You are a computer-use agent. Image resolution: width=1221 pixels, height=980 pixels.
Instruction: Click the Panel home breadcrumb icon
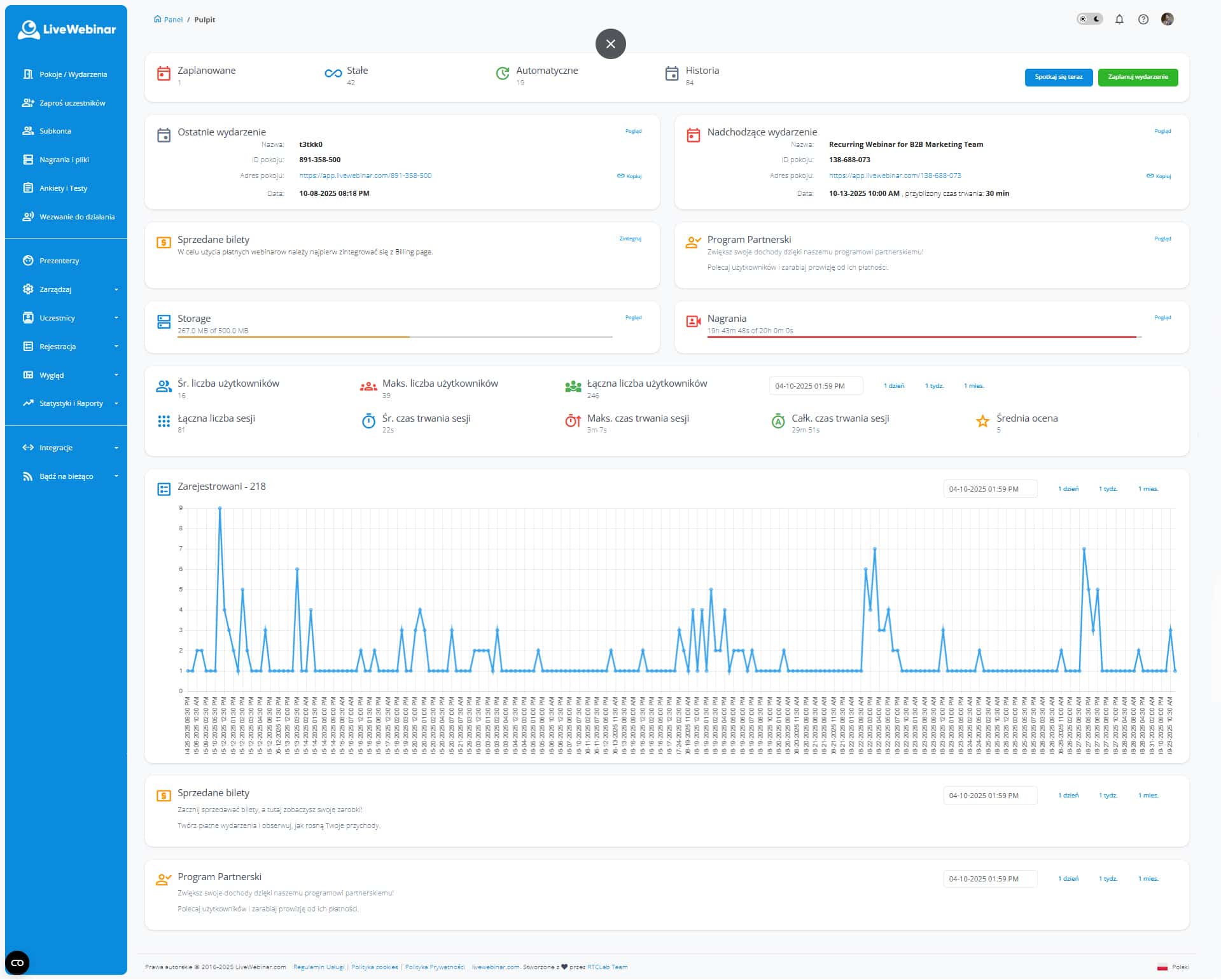158,20
